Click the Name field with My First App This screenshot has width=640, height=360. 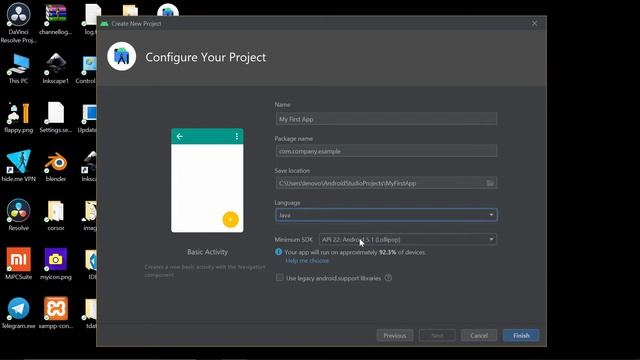point(386,119)
